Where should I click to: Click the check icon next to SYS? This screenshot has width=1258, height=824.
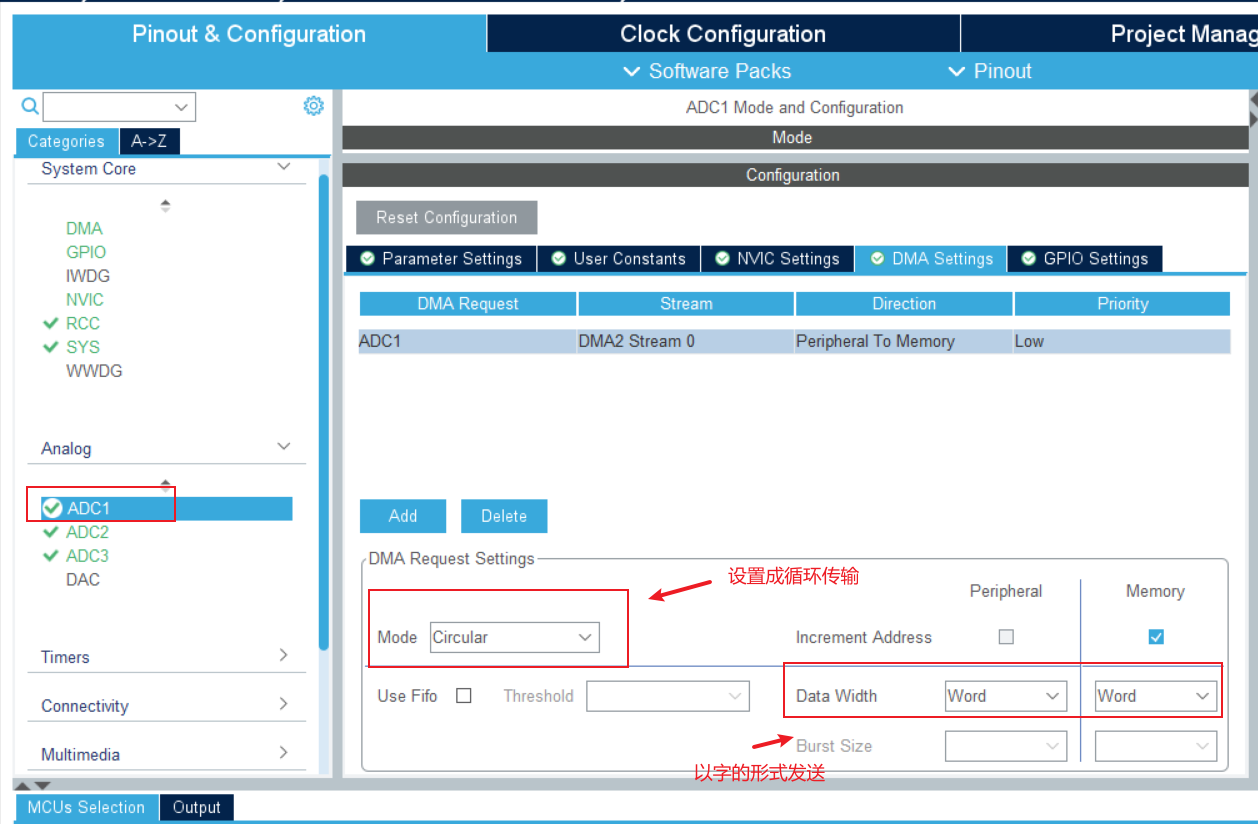[x=50, y=347]
